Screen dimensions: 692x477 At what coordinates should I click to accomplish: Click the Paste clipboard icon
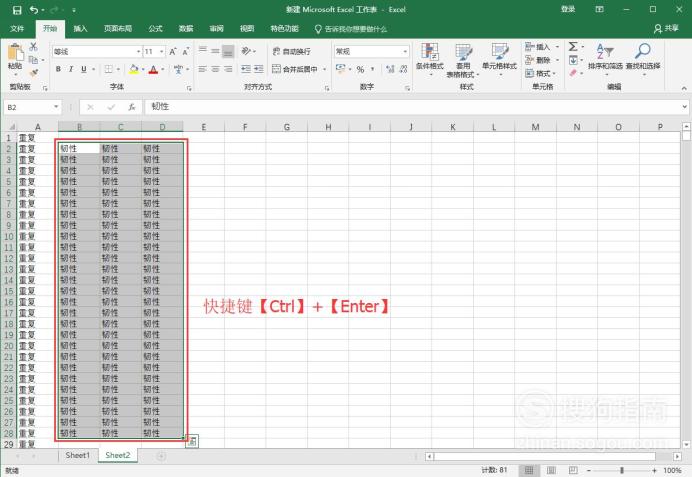tap(15, 52)
